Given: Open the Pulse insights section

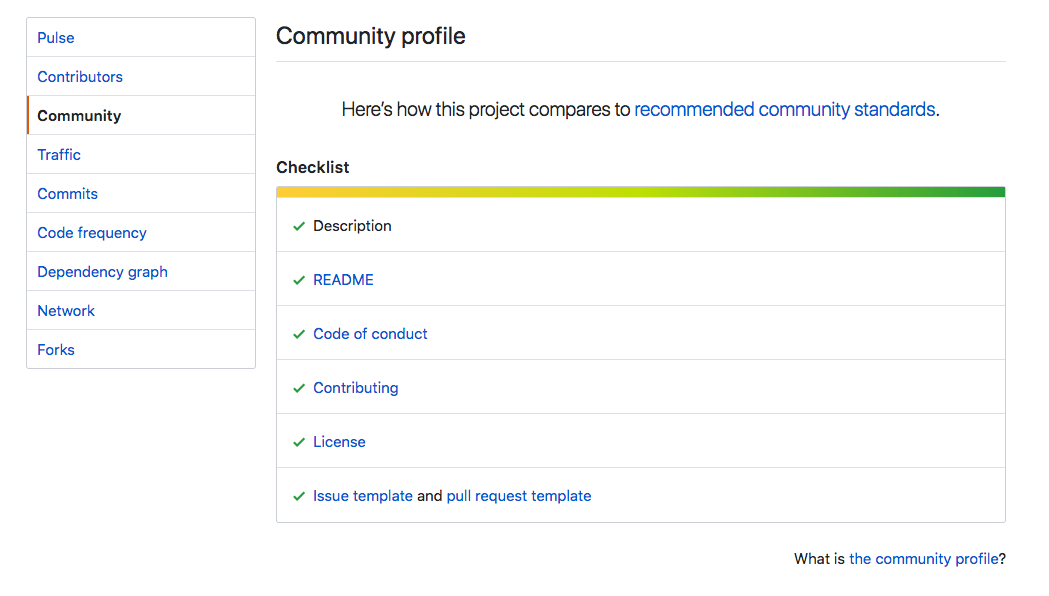Looking at the screenshot, I should click(x=56, y=38).
